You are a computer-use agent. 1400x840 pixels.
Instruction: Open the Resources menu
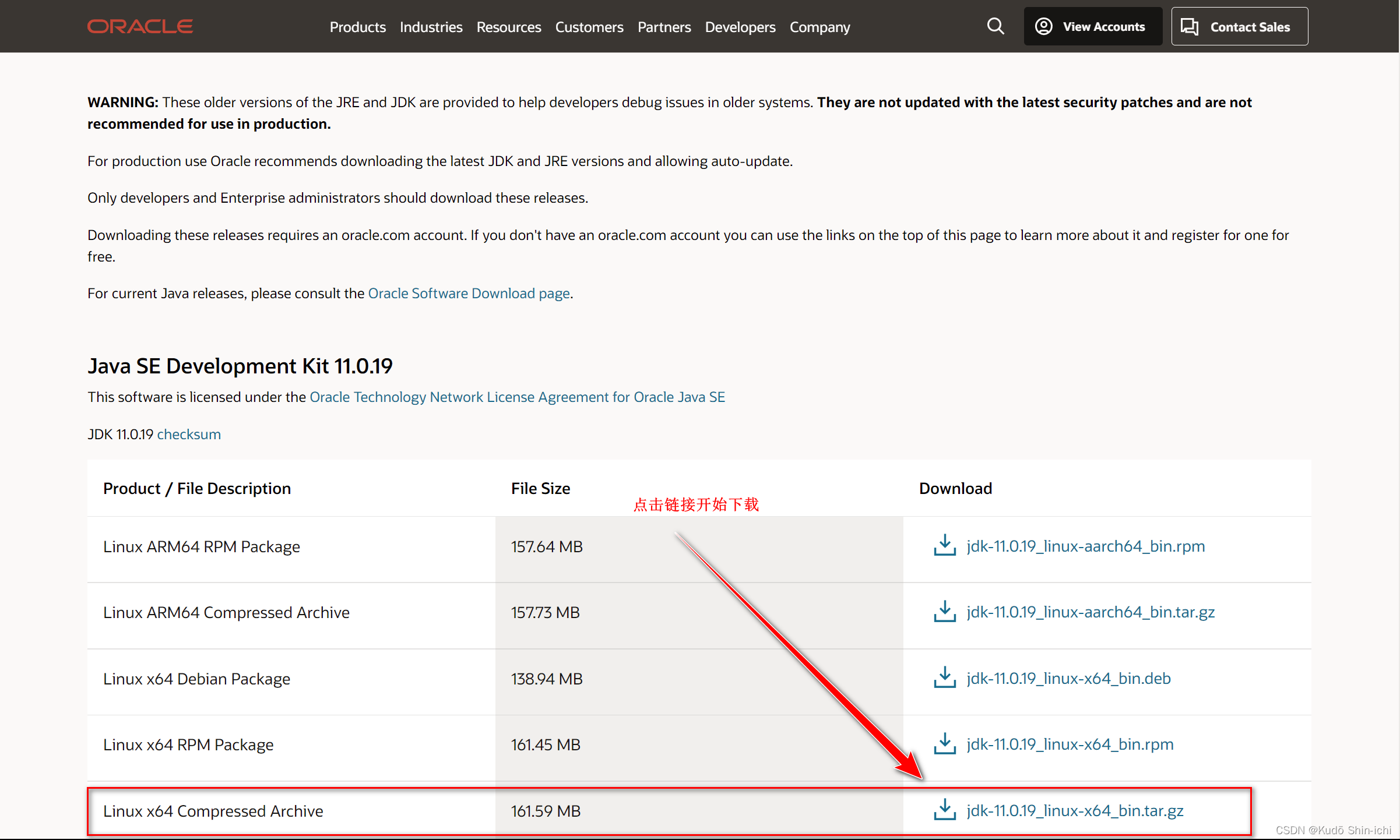click(x=509, y=27)
